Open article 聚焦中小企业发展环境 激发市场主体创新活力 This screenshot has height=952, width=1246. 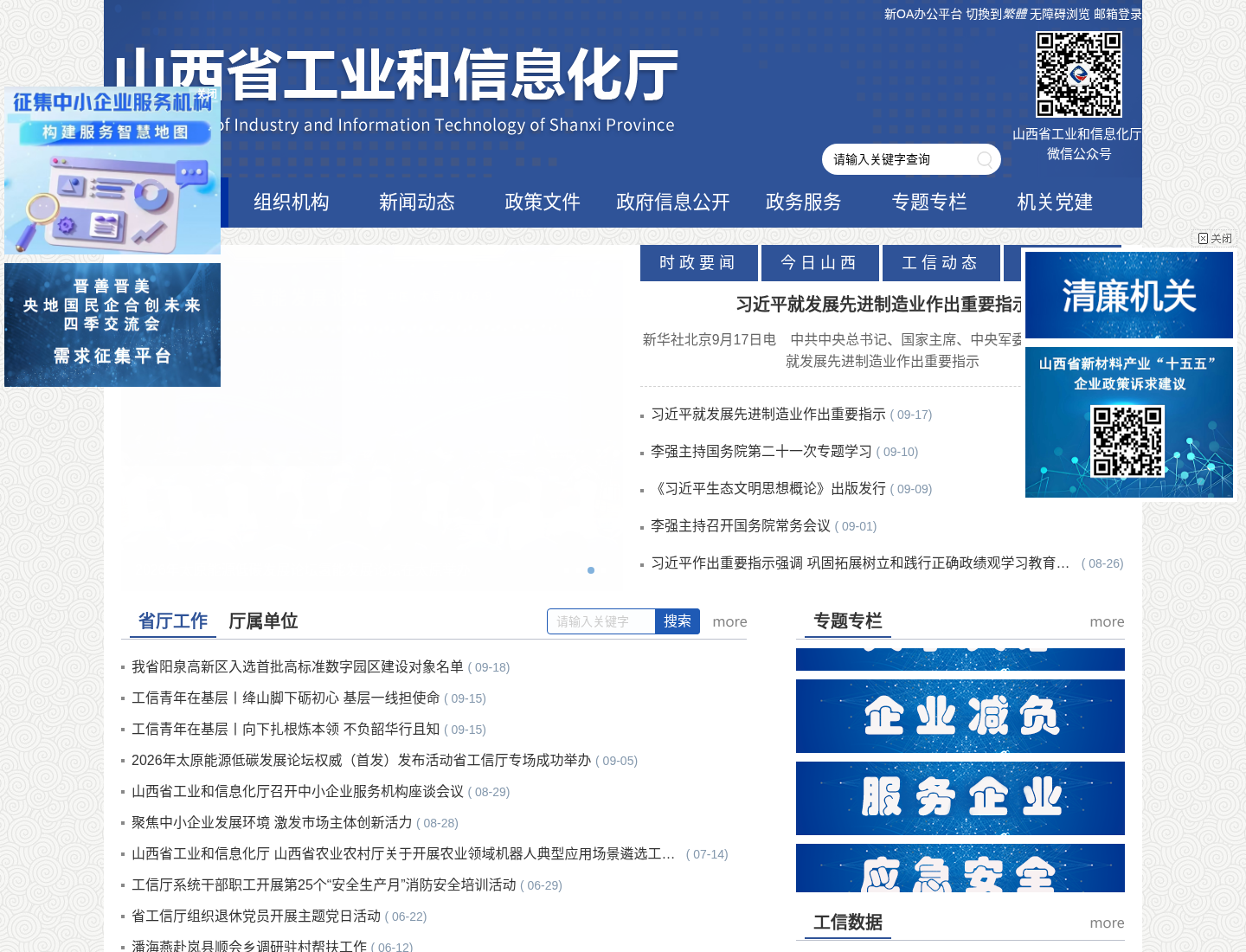[272, 823]
